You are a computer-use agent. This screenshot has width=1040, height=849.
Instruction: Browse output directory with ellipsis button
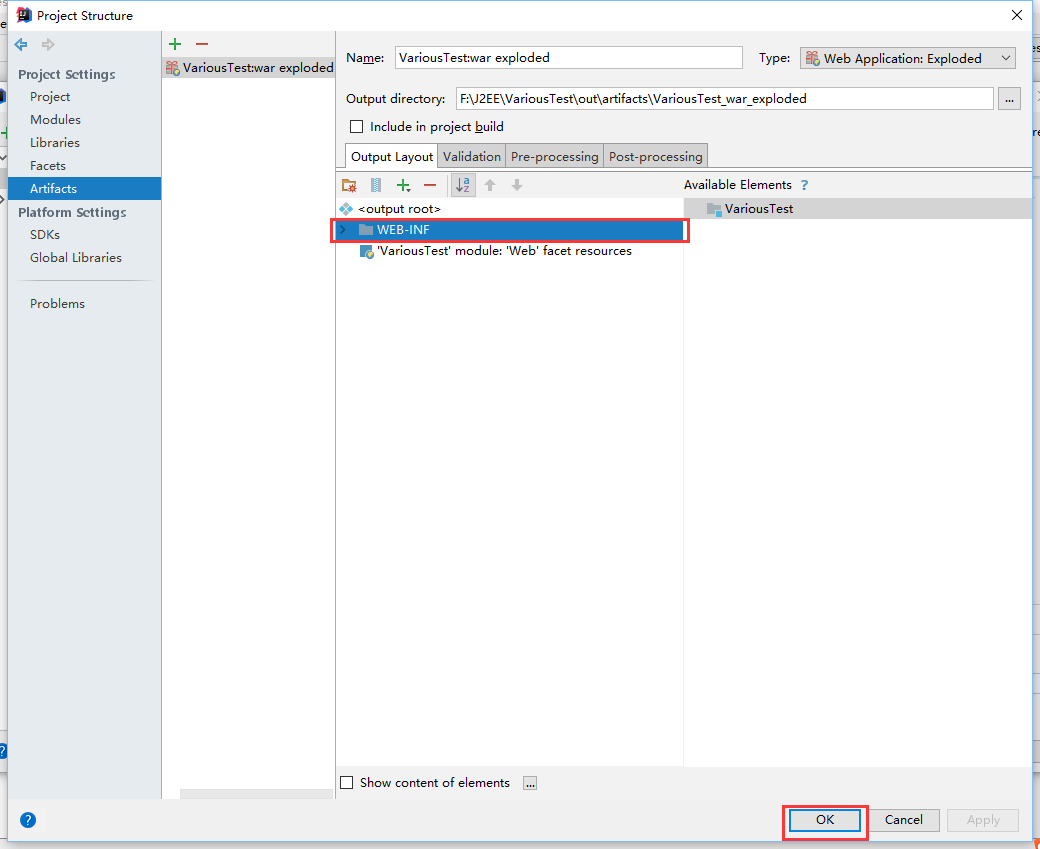tap(1009, 98)
